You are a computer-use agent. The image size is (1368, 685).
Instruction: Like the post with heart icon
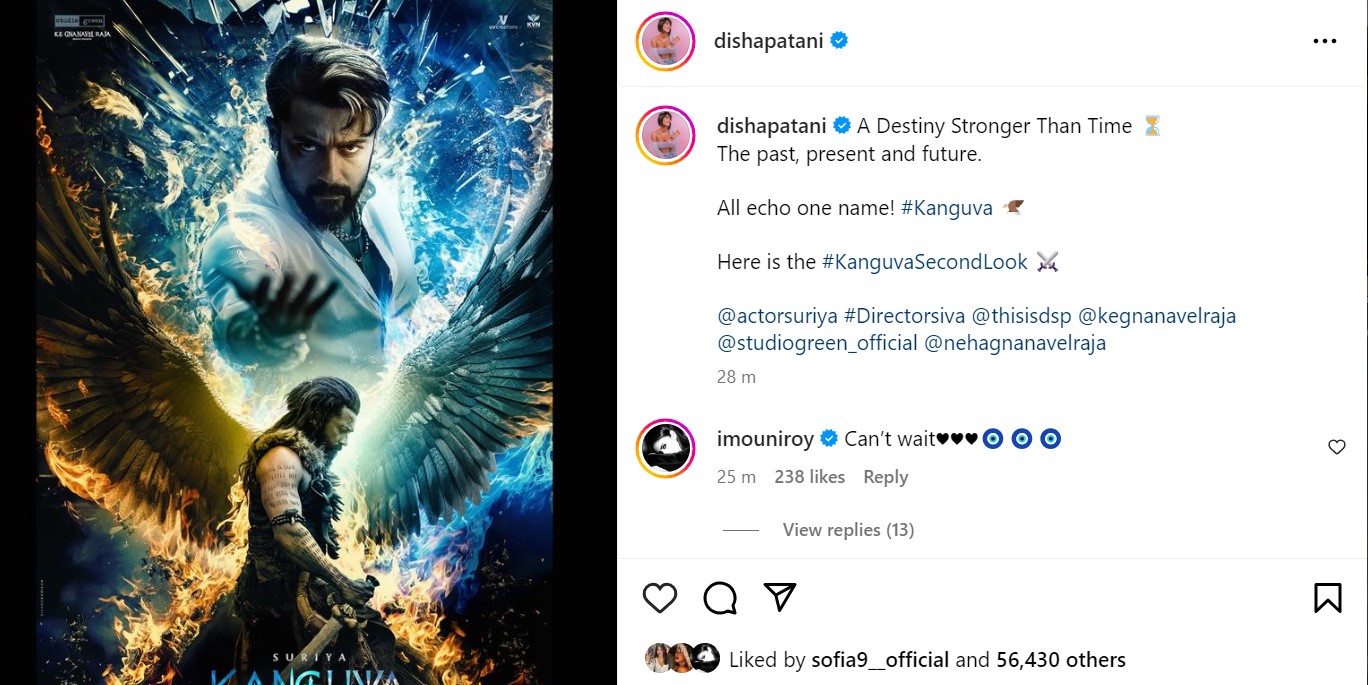pyautogui.click(x=660, y=598)
